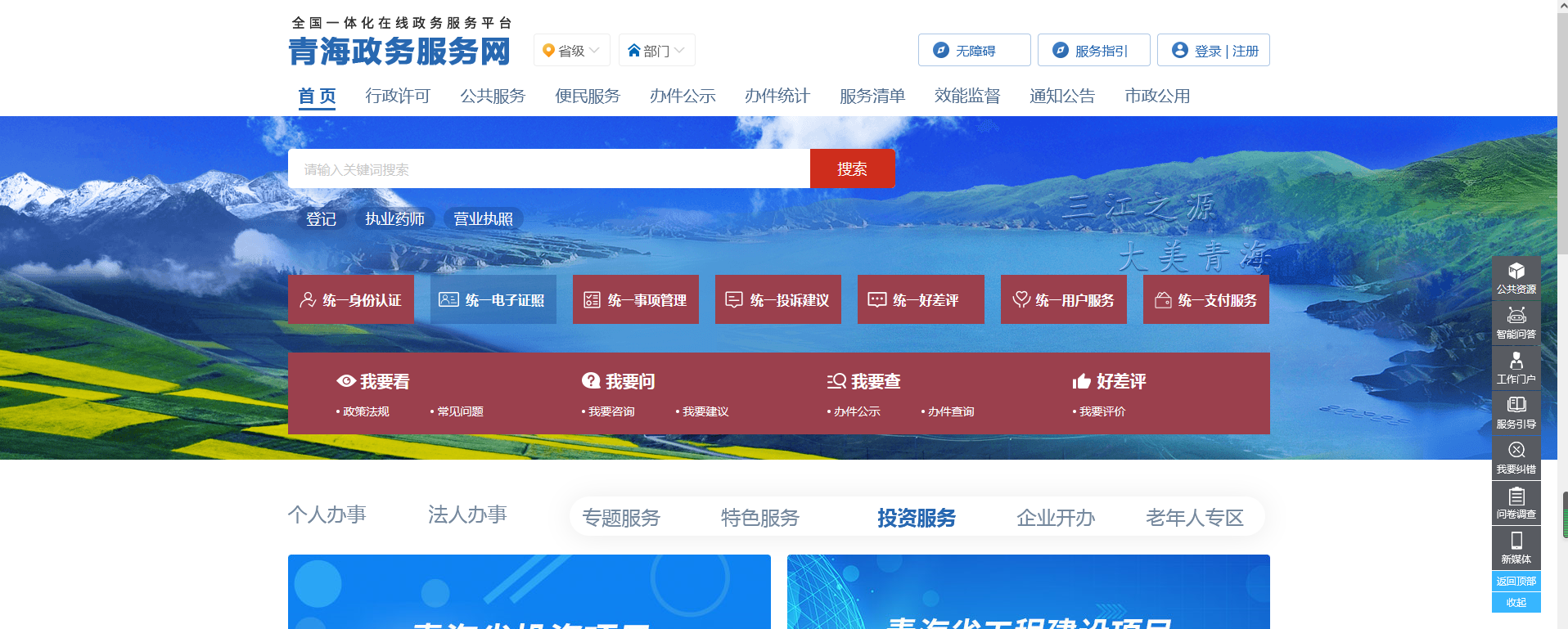
Task: Open 统一电子证照 service
Action: point(493,299)
